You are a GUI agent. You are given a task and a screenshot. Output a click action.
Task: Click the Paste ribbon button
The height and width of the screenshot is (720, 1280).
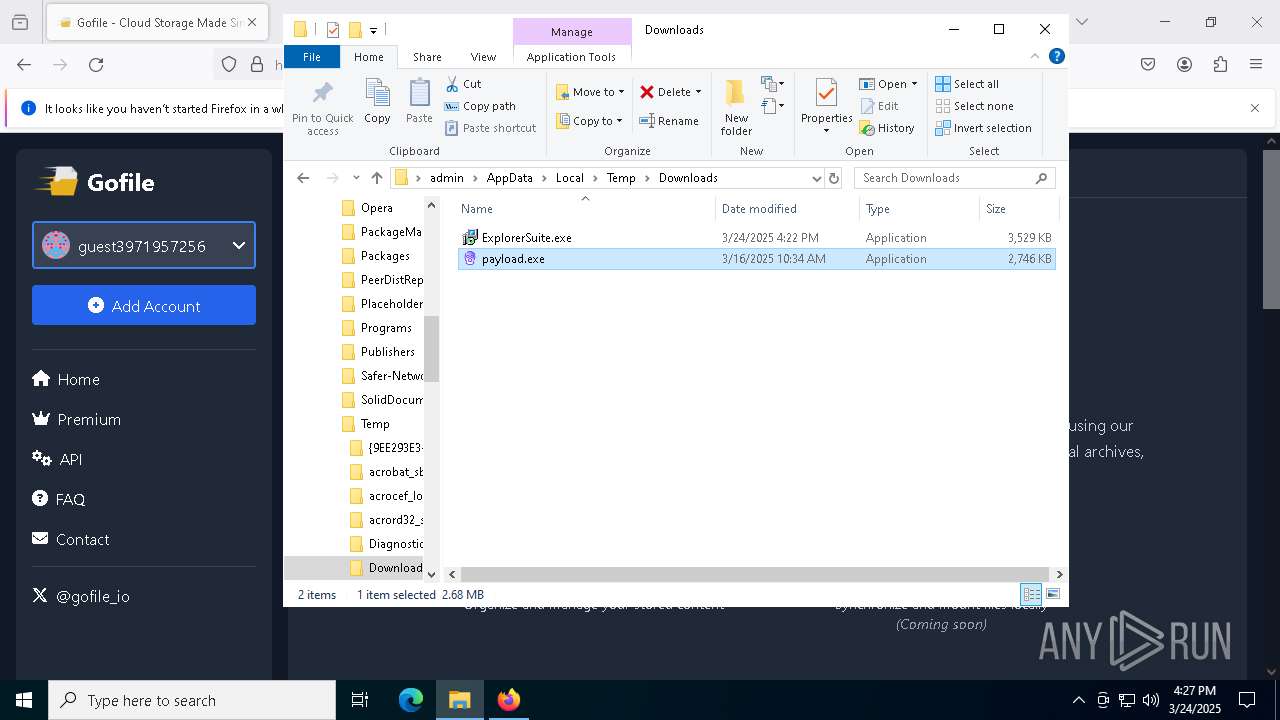(x=419, y=102)
